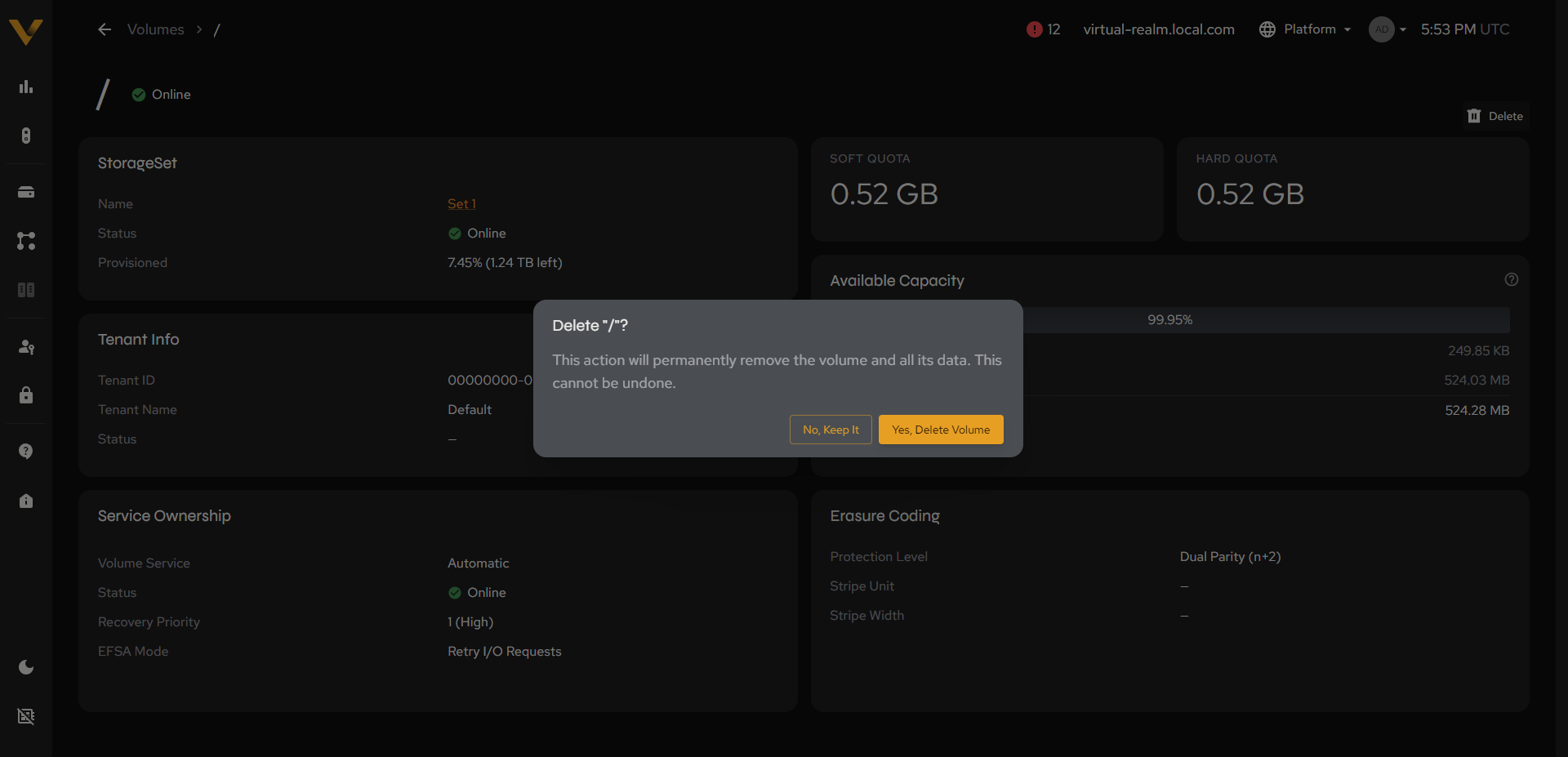Image resolution: width=1568 pixels, height=757 pixels.
Task: Click the Available Capacity help icon
Action: [x=1512, y=279]
